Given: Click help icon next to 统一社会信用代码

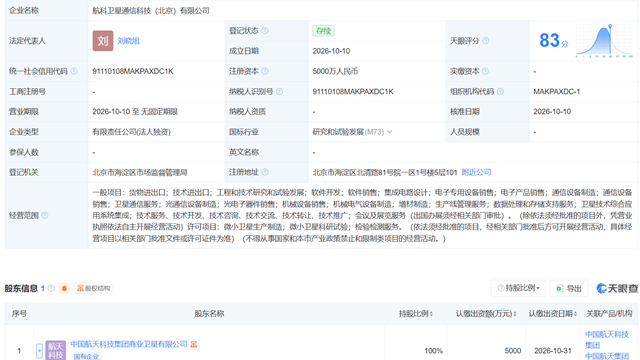Looking at the screenshot, I should point(73,71).
